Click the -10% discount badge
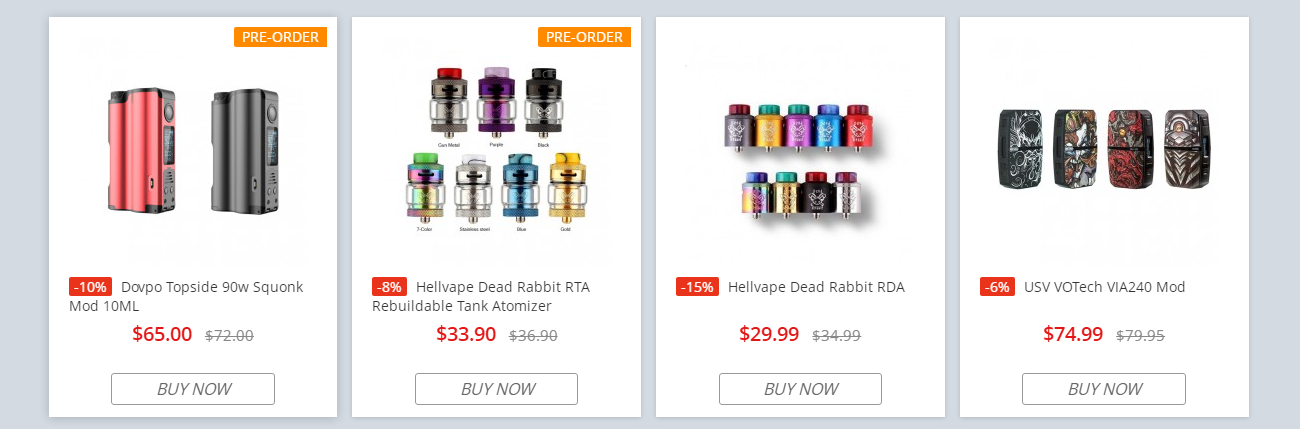1300x429 pixels. pyautogui.click(x=90, y=287)
